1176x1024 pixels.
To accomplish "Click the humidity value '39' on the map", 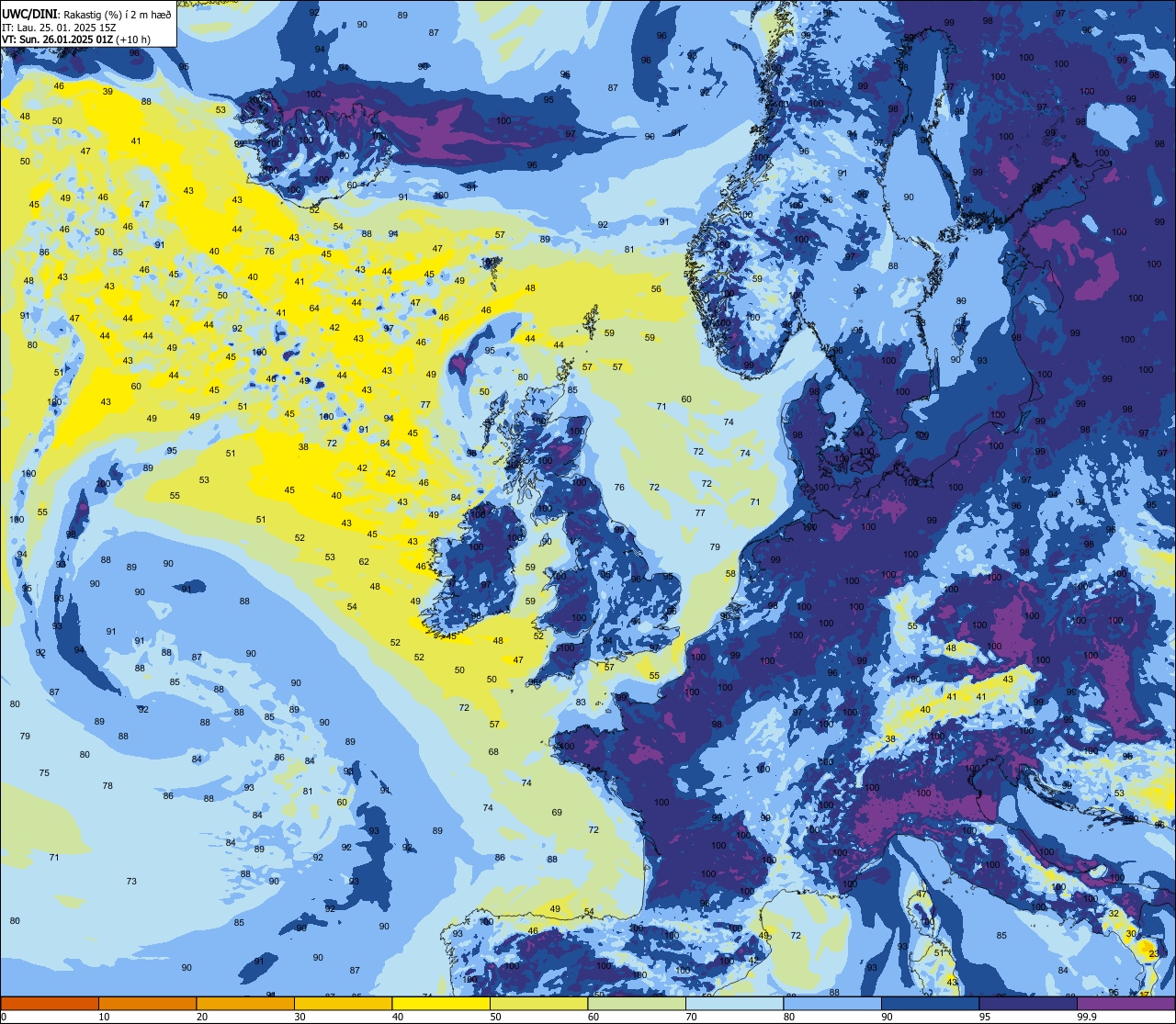I will coord(107,92).
